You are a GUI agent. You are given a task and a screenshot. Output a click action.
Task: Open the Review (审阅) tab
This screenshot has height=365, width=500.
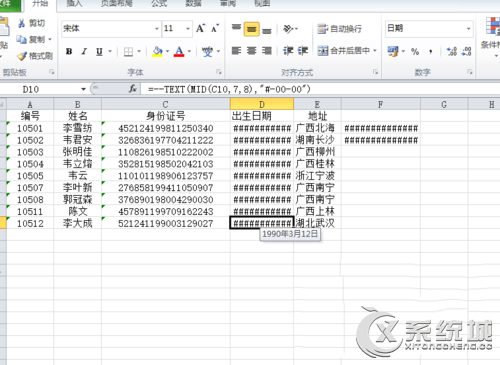click(228, 4)
